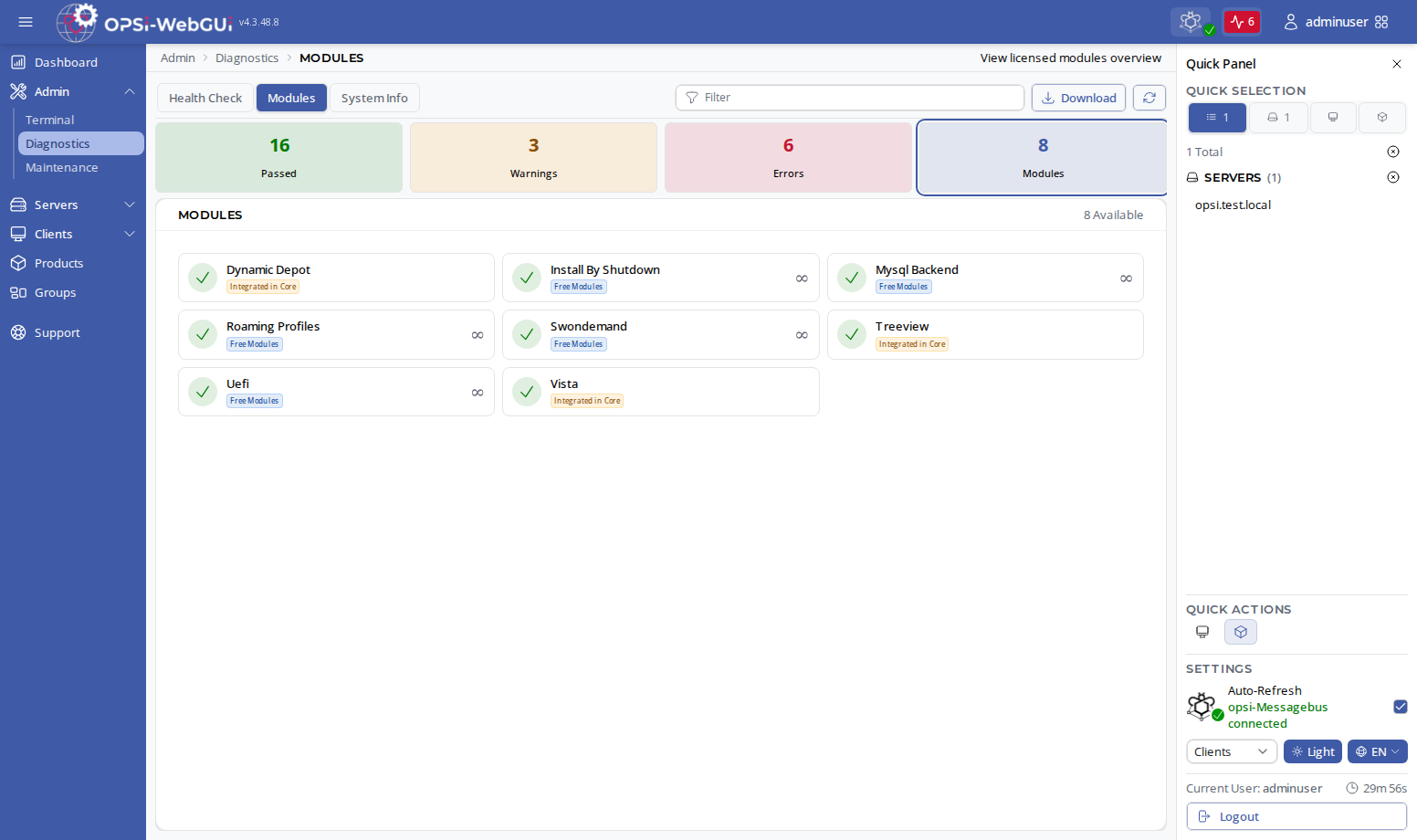Select the 3 Warnings summary card

pyautogui.click(x=533, y=157)
